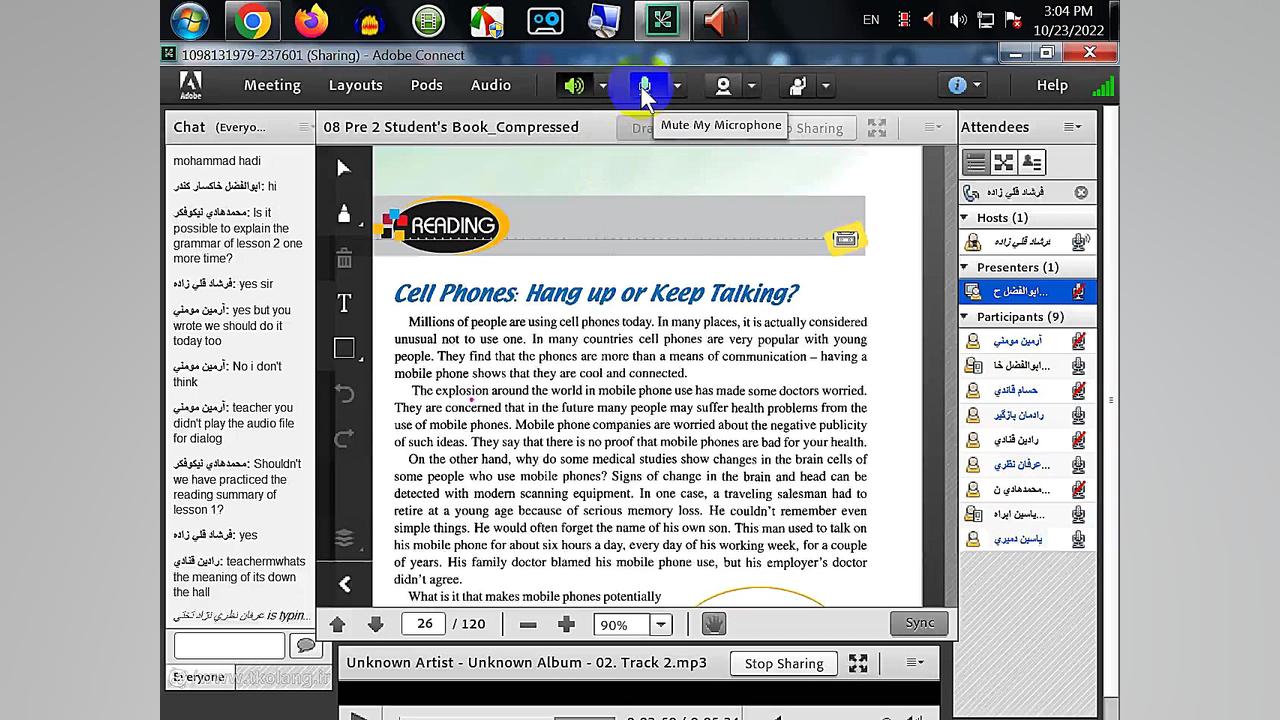Check the green connection status bars
Viewport: 1280px width, 720px height.
click(1103, 86)
